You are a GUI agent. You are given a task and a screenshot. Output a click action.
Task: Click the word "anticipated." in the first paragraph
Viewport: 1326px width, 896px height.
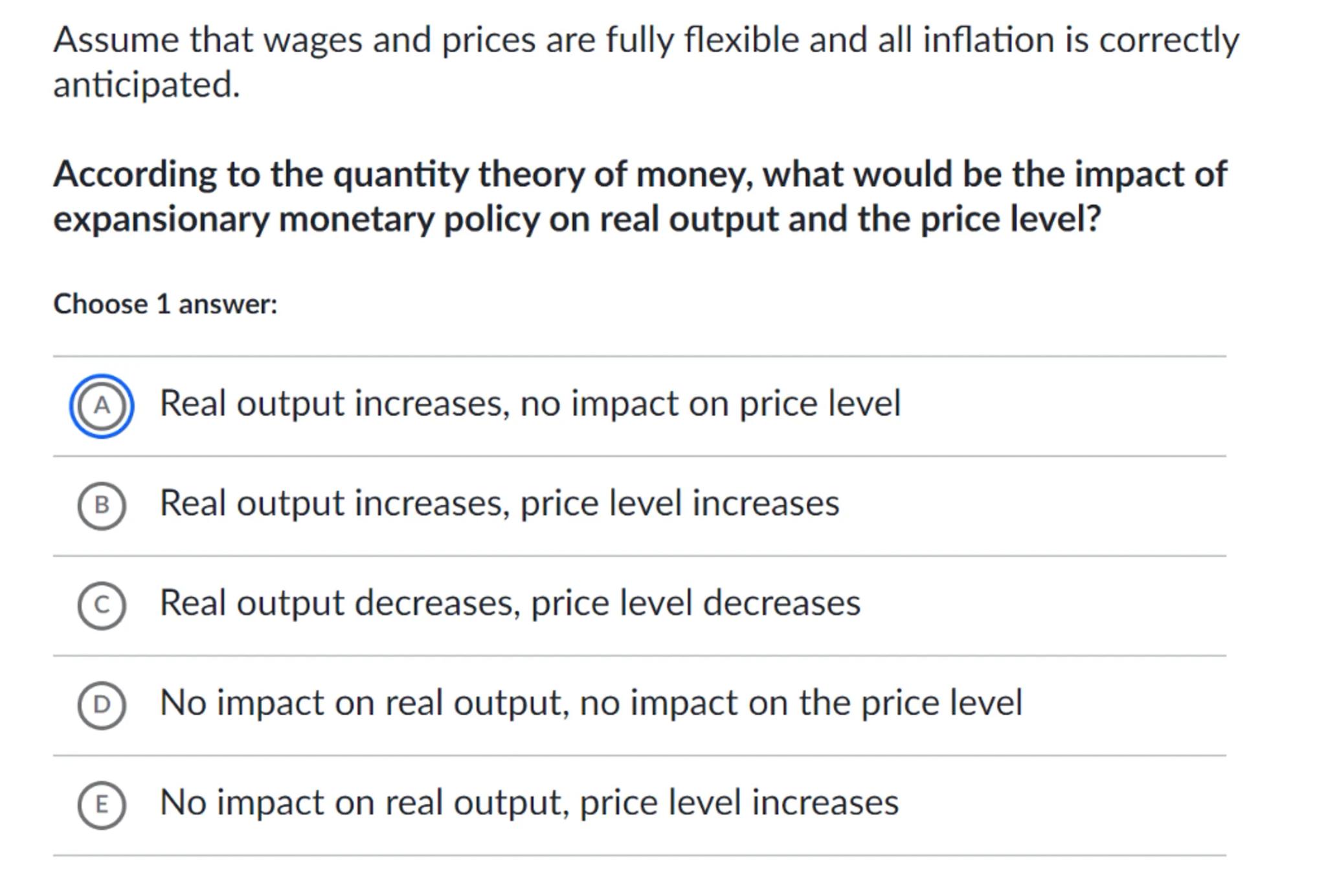146,85
